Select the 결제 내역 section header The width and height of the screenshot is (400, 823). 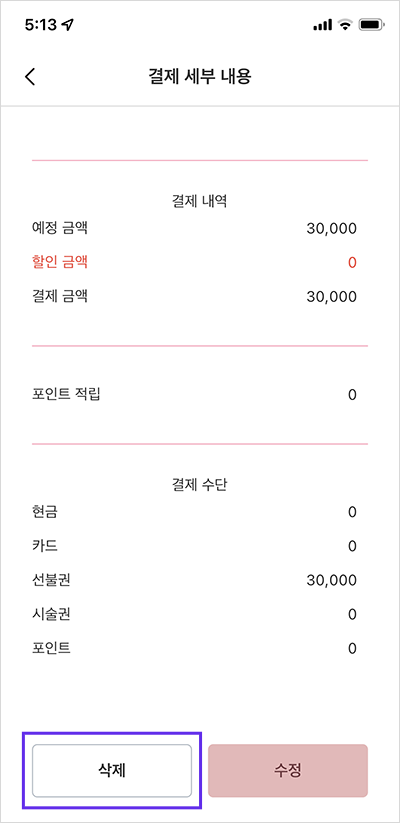[199, 202]
